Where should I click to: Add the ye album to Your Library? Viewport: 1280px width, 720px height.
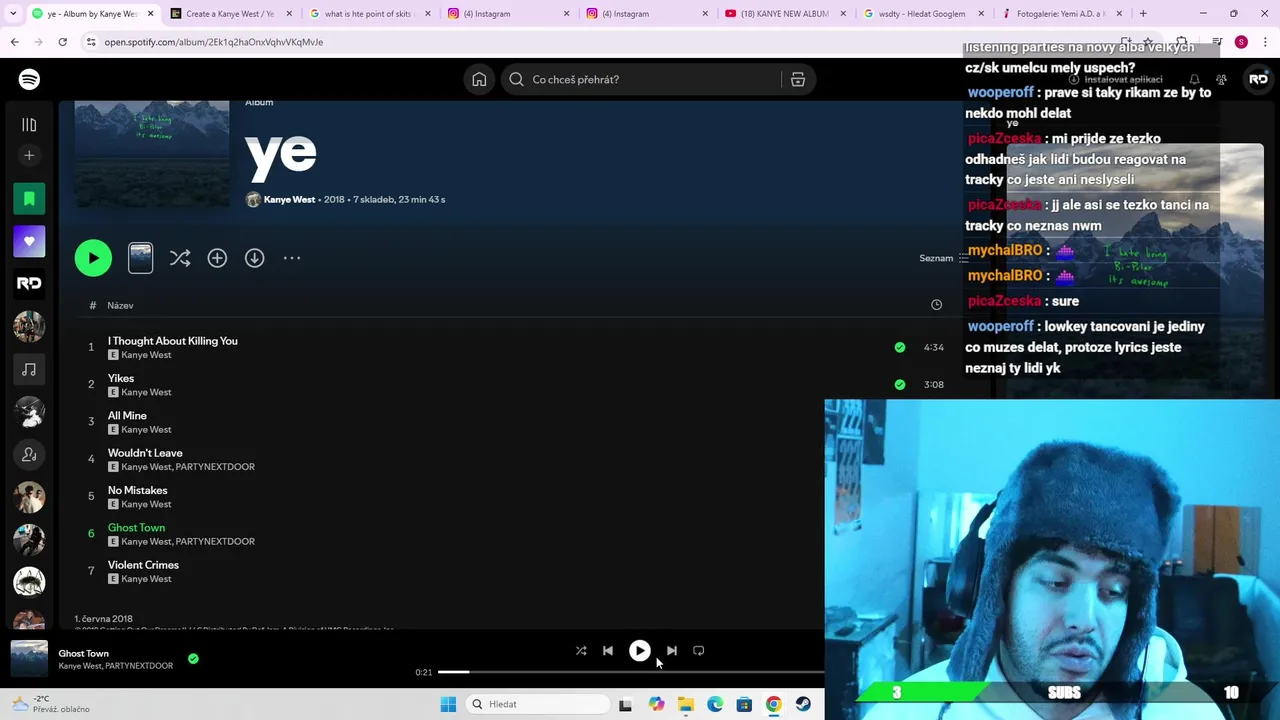[x=217, y=258]
